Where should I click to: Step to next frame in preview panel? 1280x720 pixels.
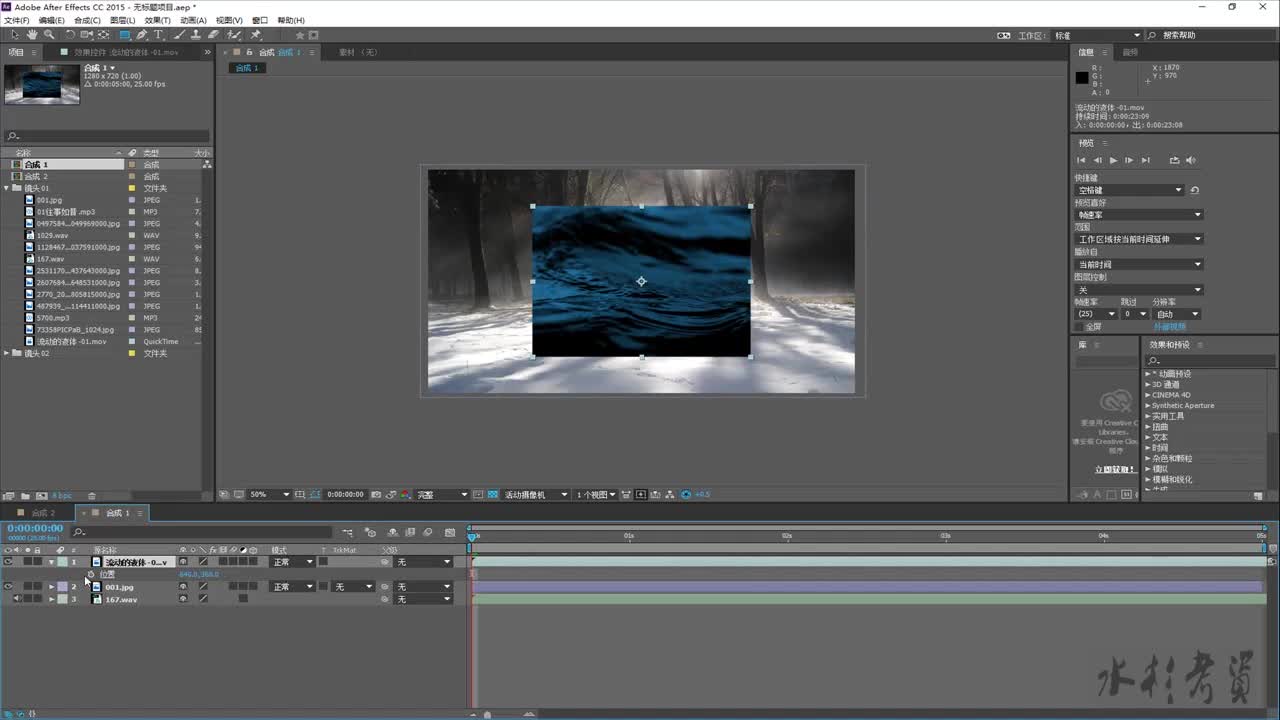[x=1129, y=160]
